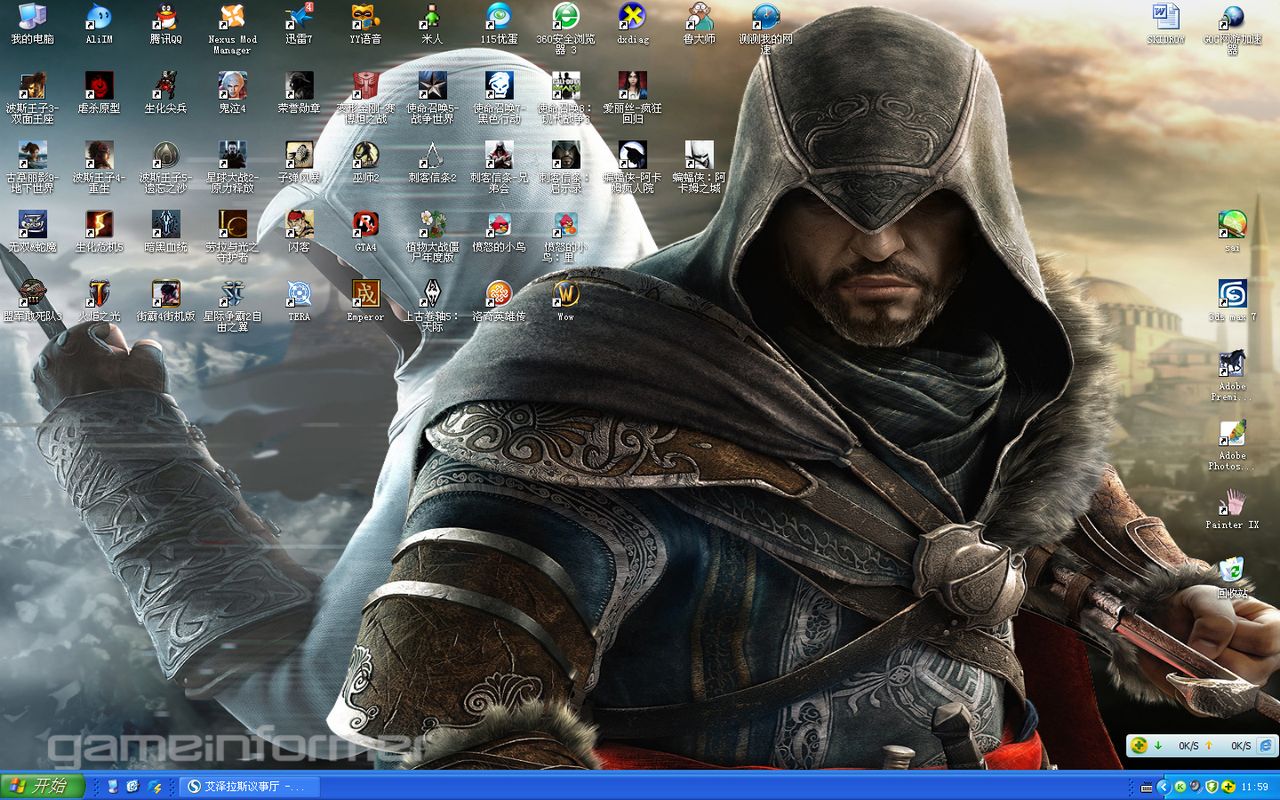Open the 上古卷轴5:天际 Skyrim shortcut

tap(432, 294)
